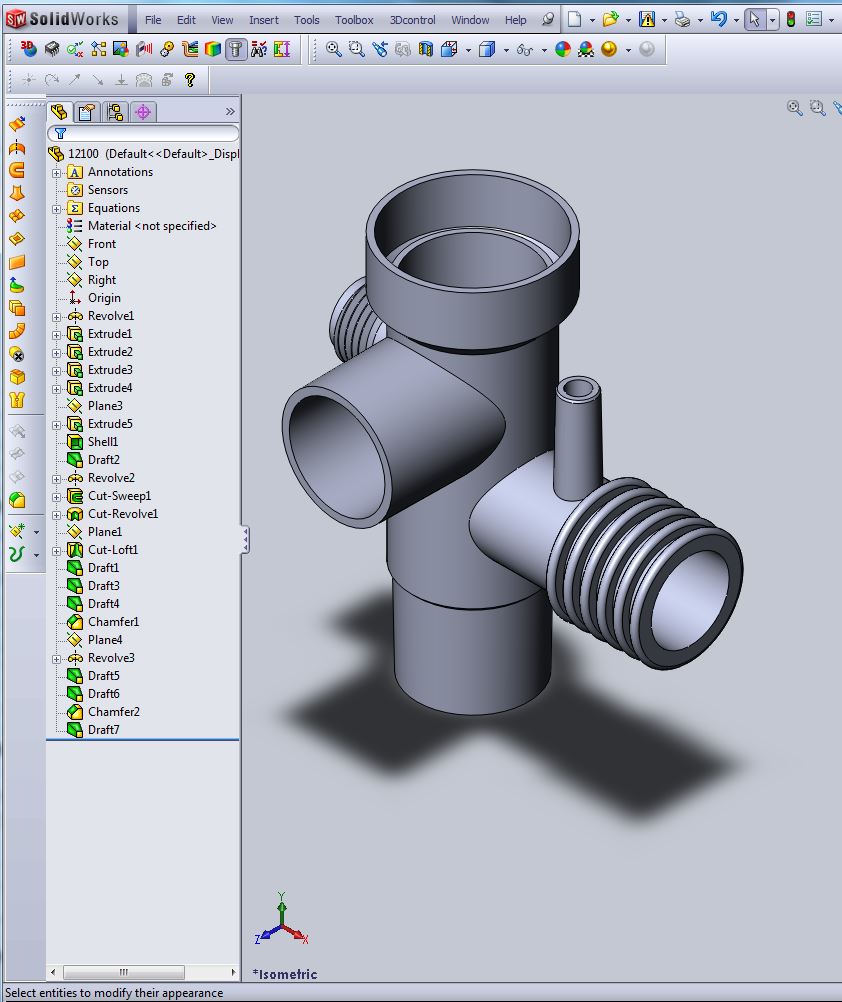
Task: Expand the Cut-Sweep1 feature node
Action: click(57, 497)
